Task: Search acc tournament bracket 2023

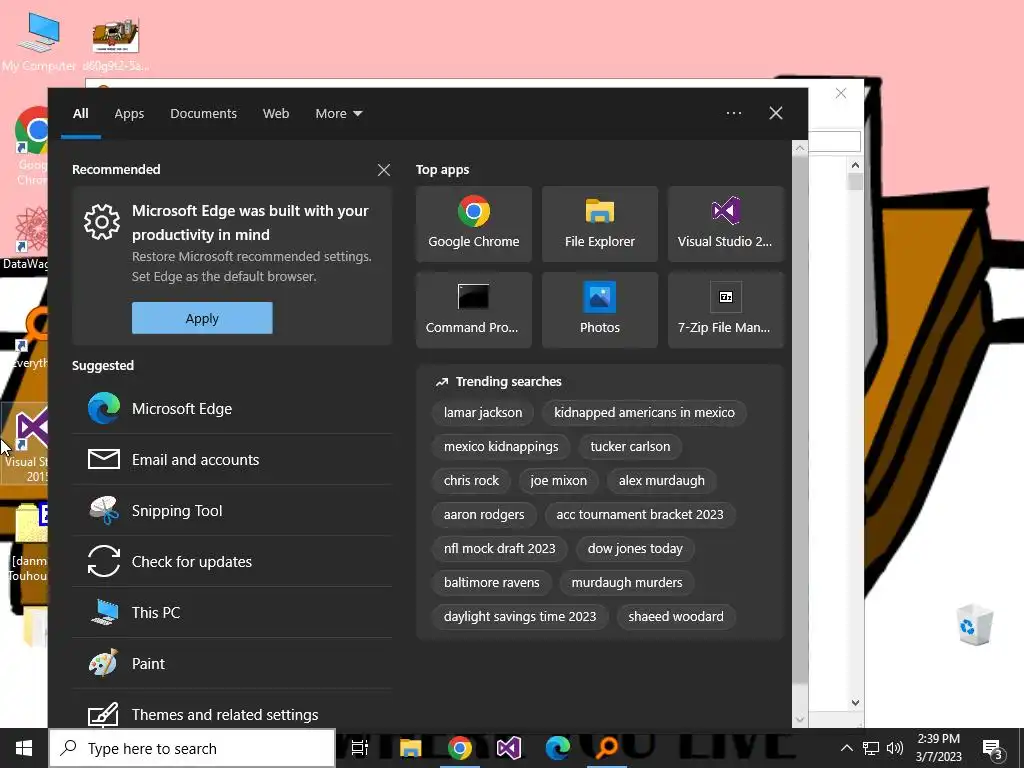Action: click(x=640, y=515)
